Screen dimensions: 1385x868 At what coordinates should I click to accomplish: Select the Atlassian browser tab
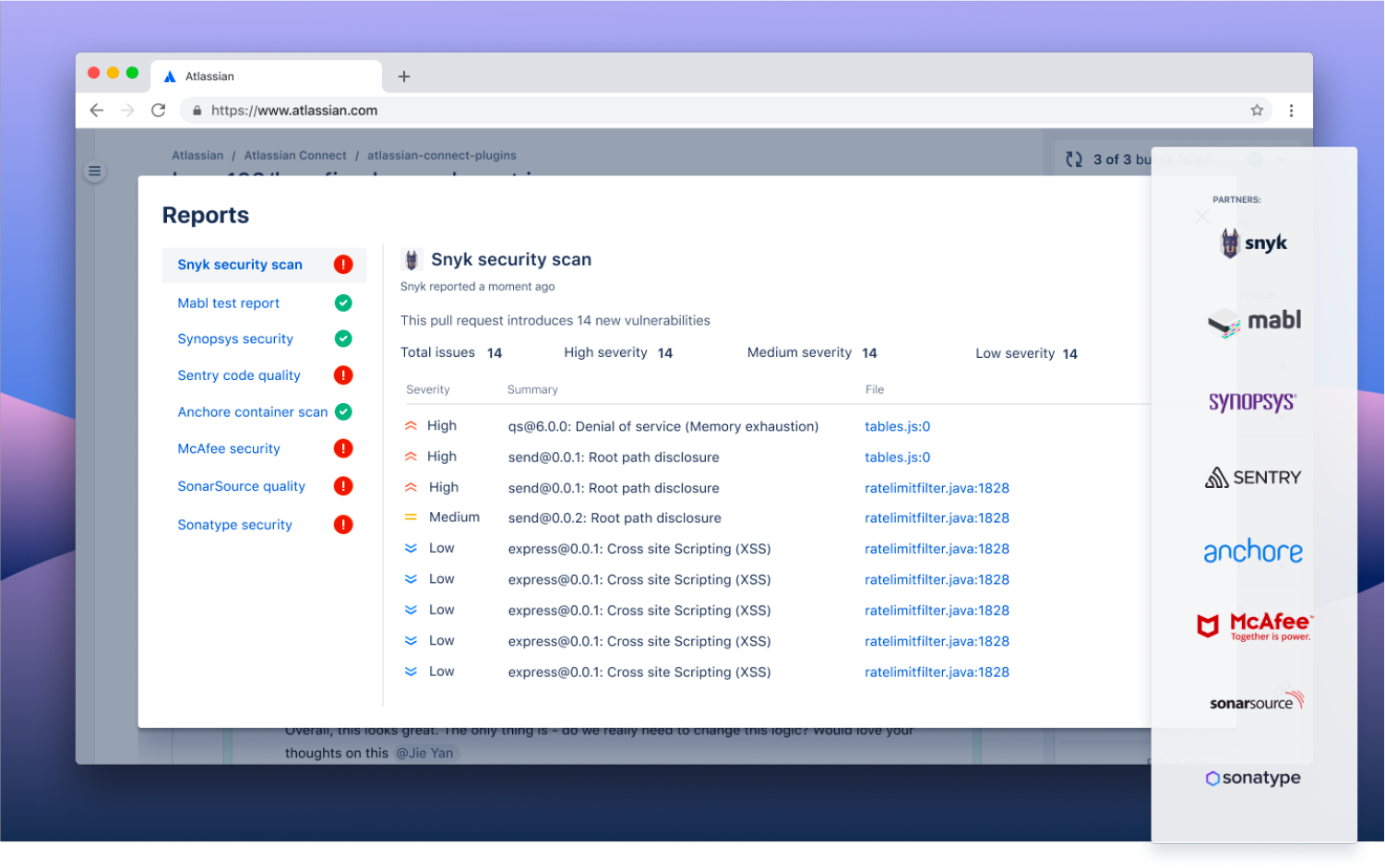tap(267, 77)
